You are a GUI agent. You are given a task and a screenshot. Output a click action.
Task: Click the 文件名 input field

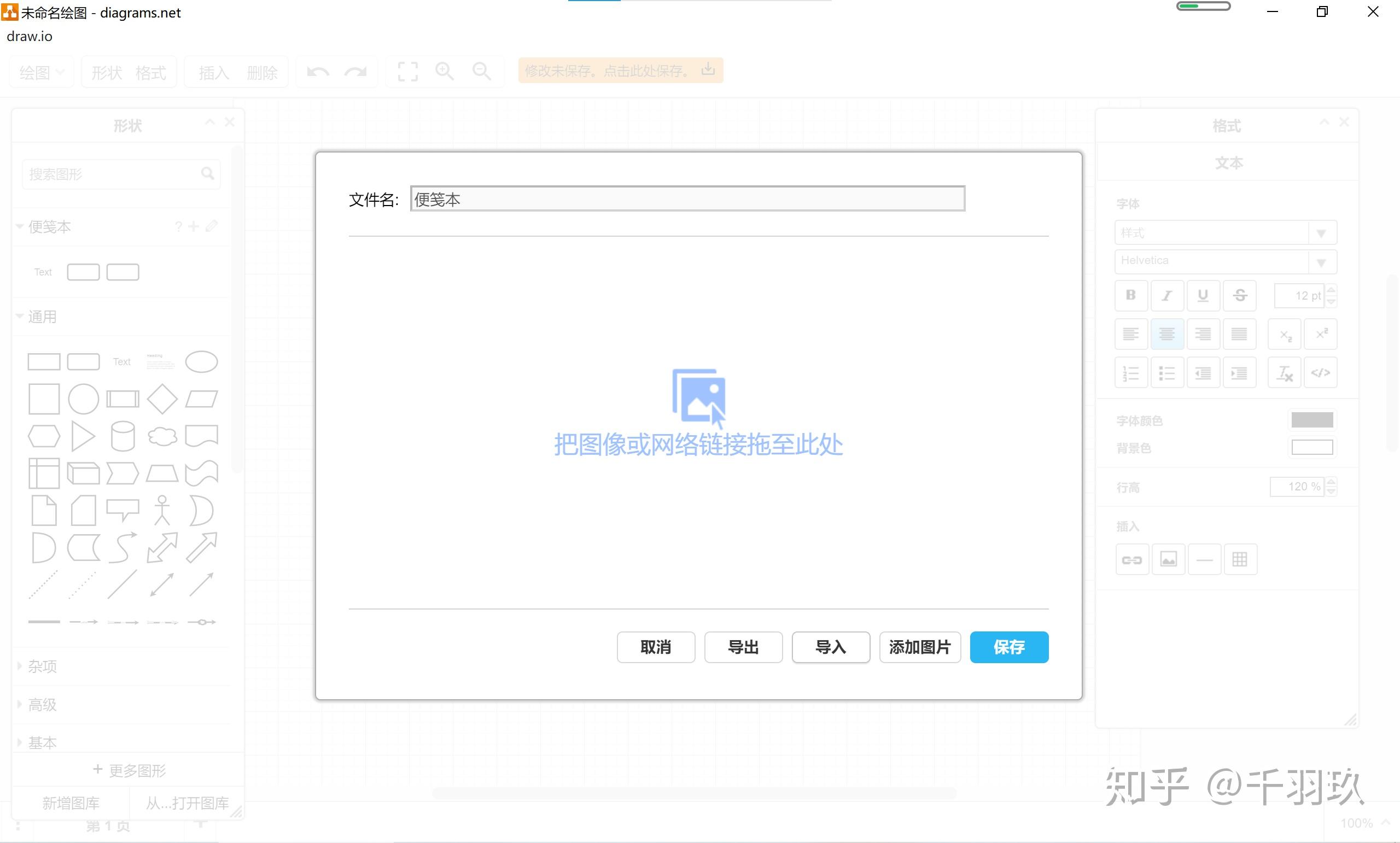[x=687, y=199]
